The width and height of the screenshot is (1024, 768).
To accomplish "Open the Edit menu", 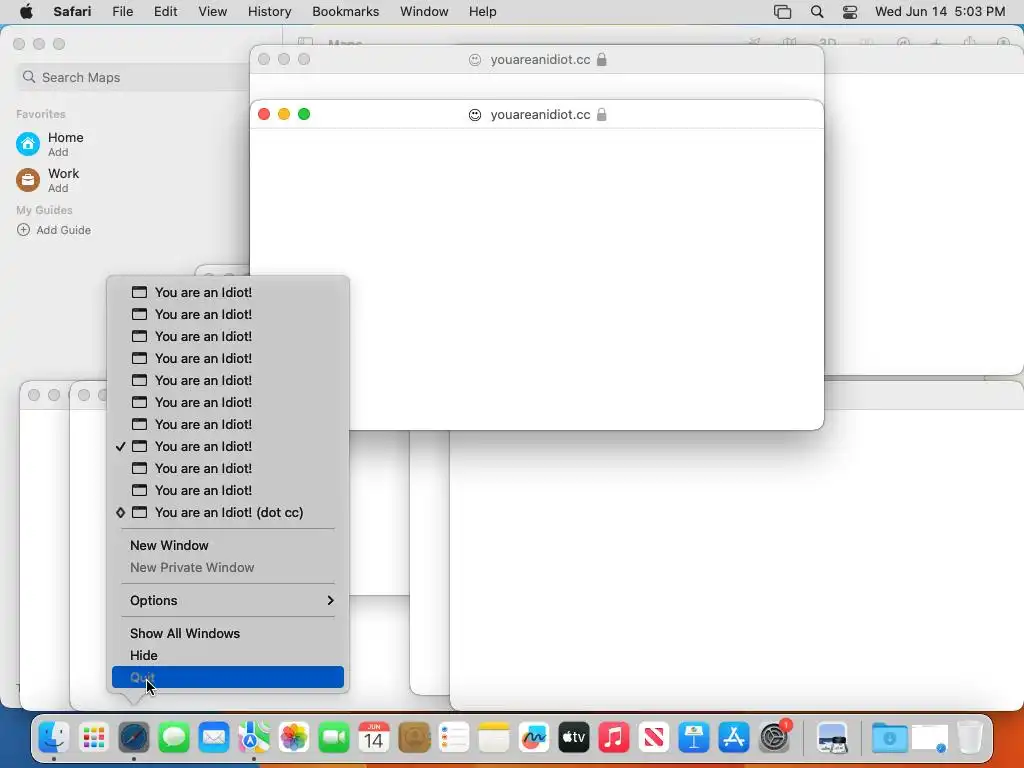I will 166,11.
